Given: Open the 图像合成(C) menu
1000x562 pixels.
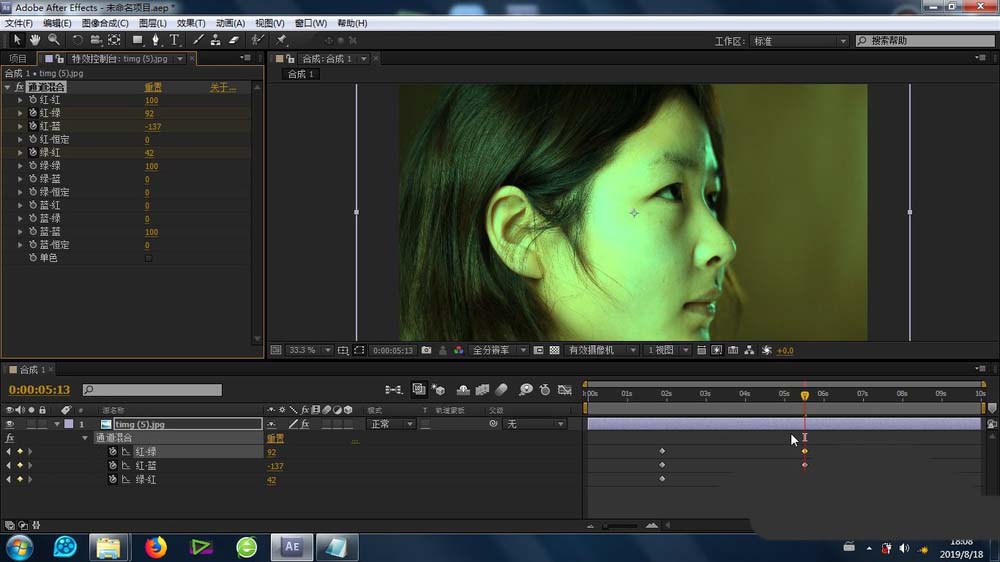Looking at the screenshot, I should coord(105,23).
